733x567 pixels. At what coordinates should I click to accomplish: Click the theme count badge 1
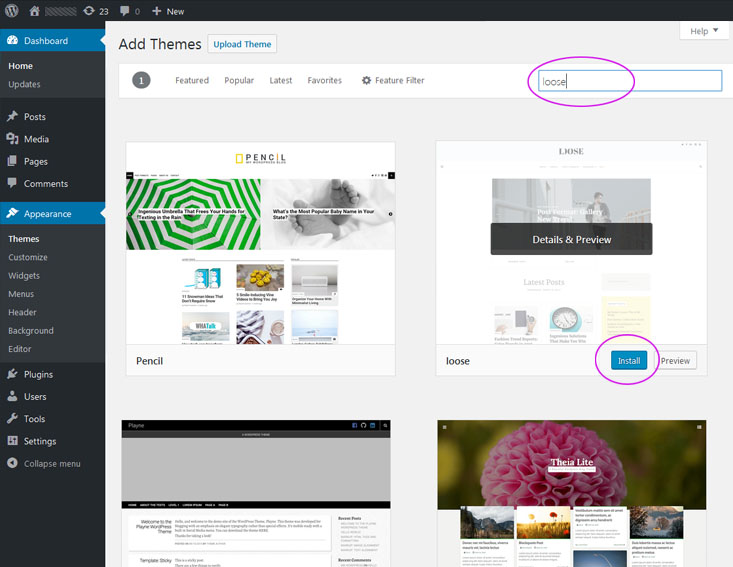click(x=141, y=80)
